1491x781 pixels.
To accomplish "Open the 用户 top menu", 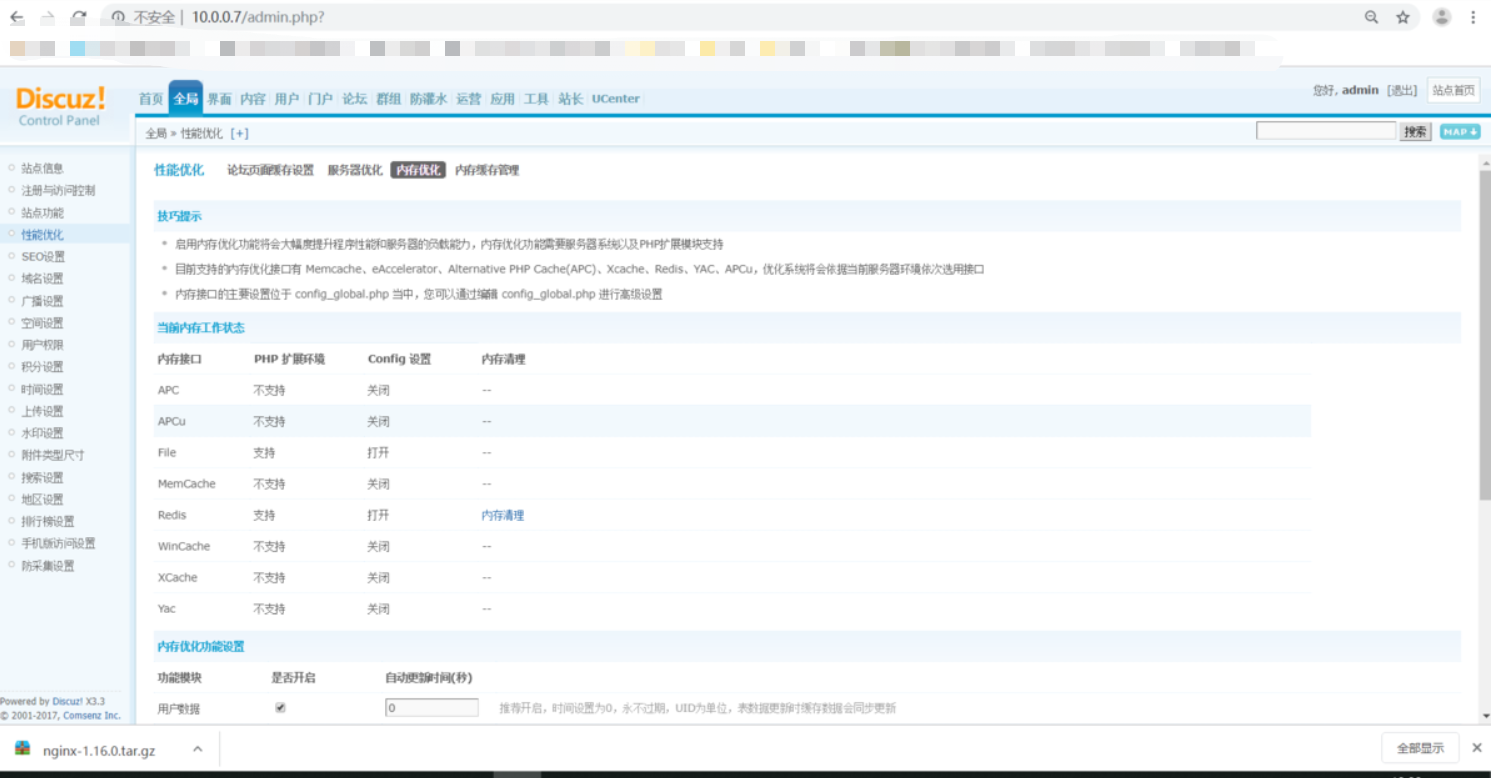I will click(287, 99).
